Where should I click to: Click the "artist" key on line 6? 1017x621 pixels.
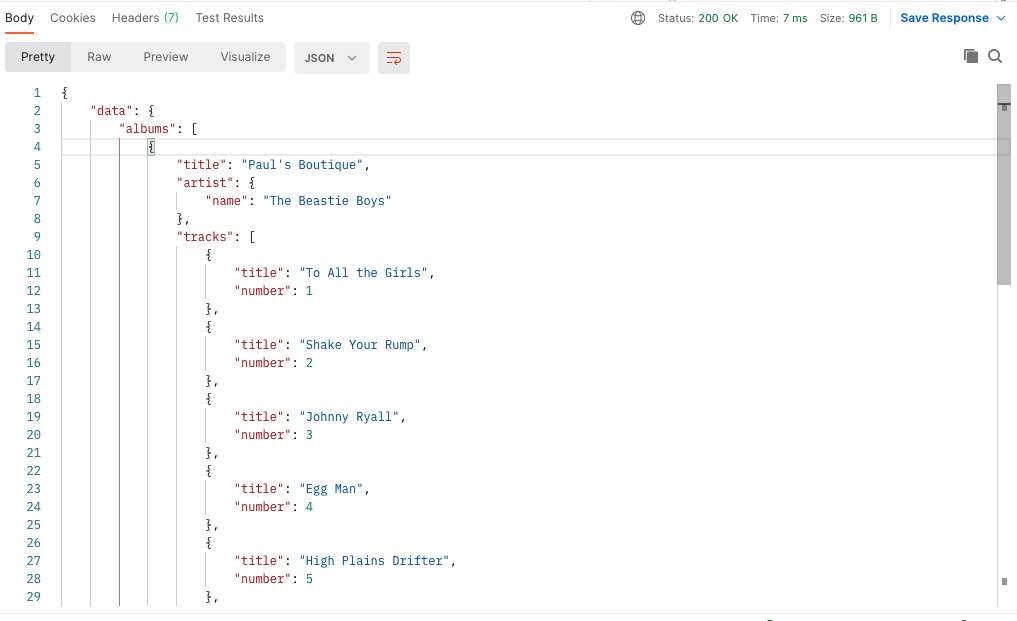(205, 183)
